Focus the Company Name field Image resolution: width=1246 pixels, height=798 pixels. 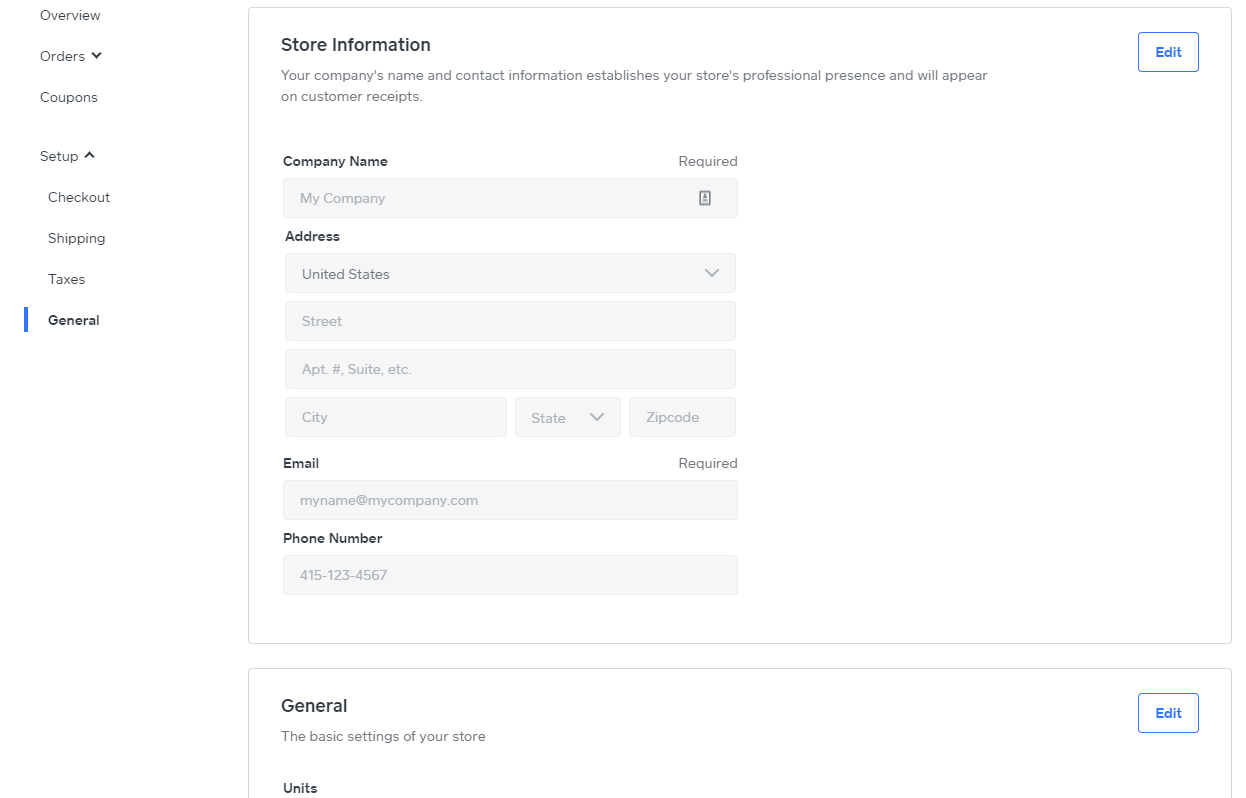pos(490,198)
